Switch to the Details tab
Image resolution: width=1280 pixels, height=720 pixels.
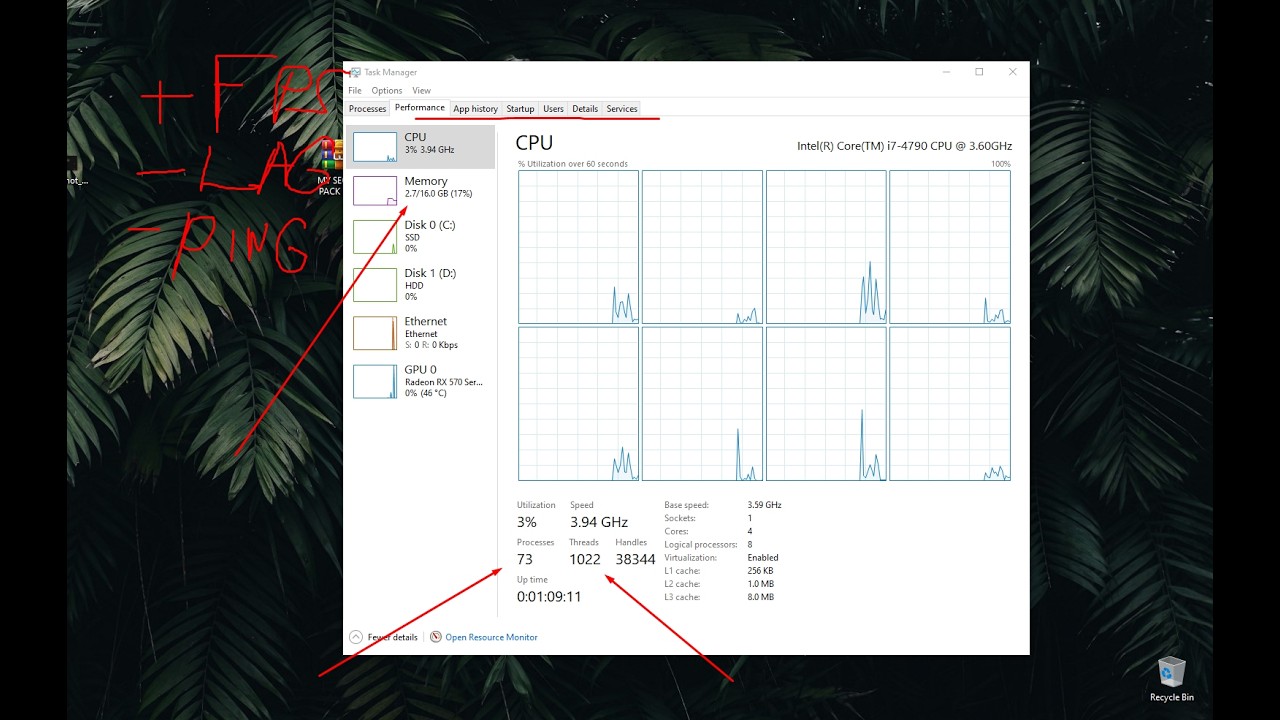585,109
